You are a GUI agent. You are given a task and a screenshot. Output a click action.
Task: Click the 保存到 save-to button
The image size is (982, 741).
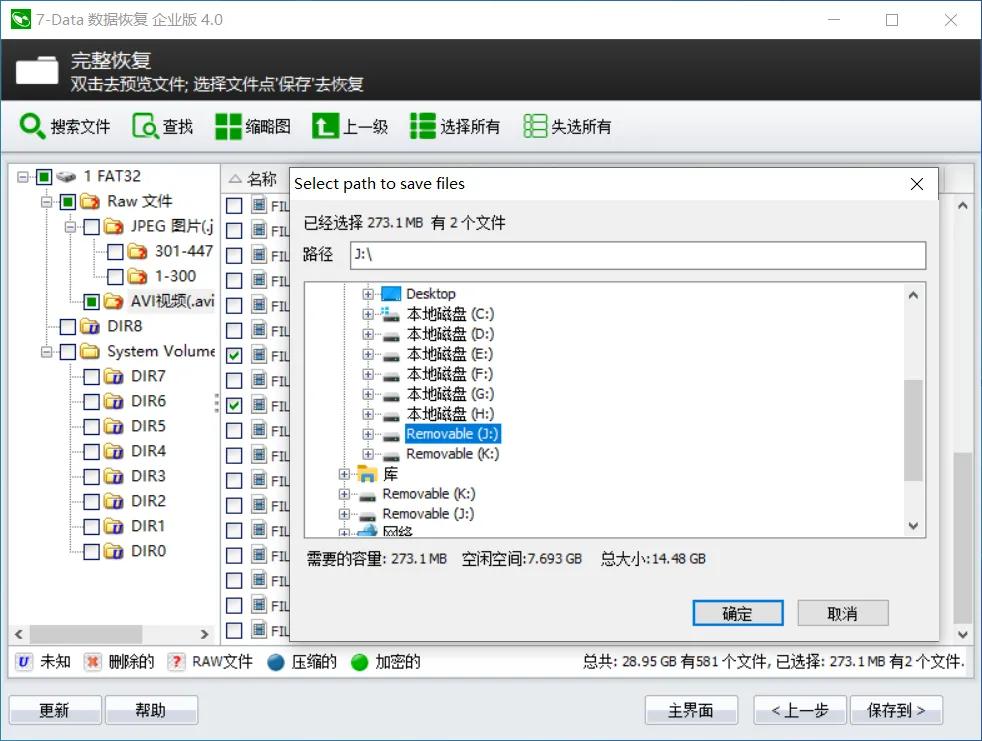(x=896, y=710)
